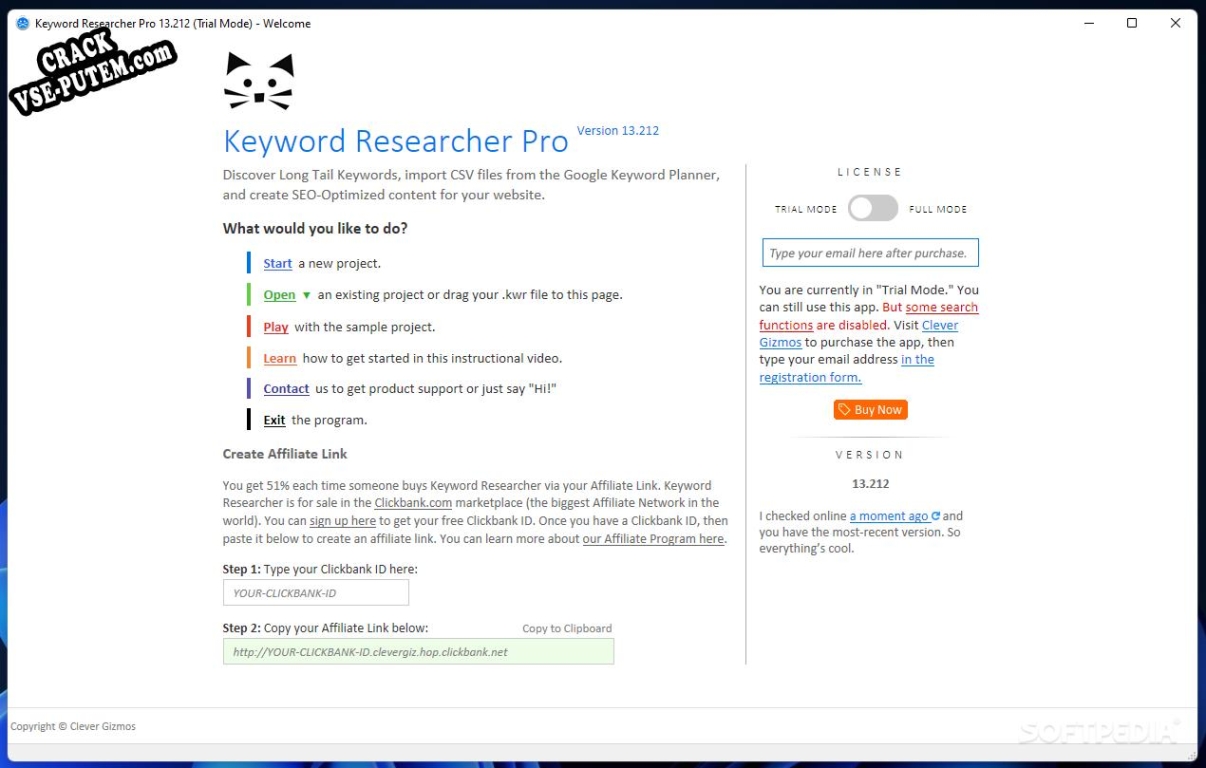Click the Contact link for support
The image size is (1206, 768).
(286, 389)
